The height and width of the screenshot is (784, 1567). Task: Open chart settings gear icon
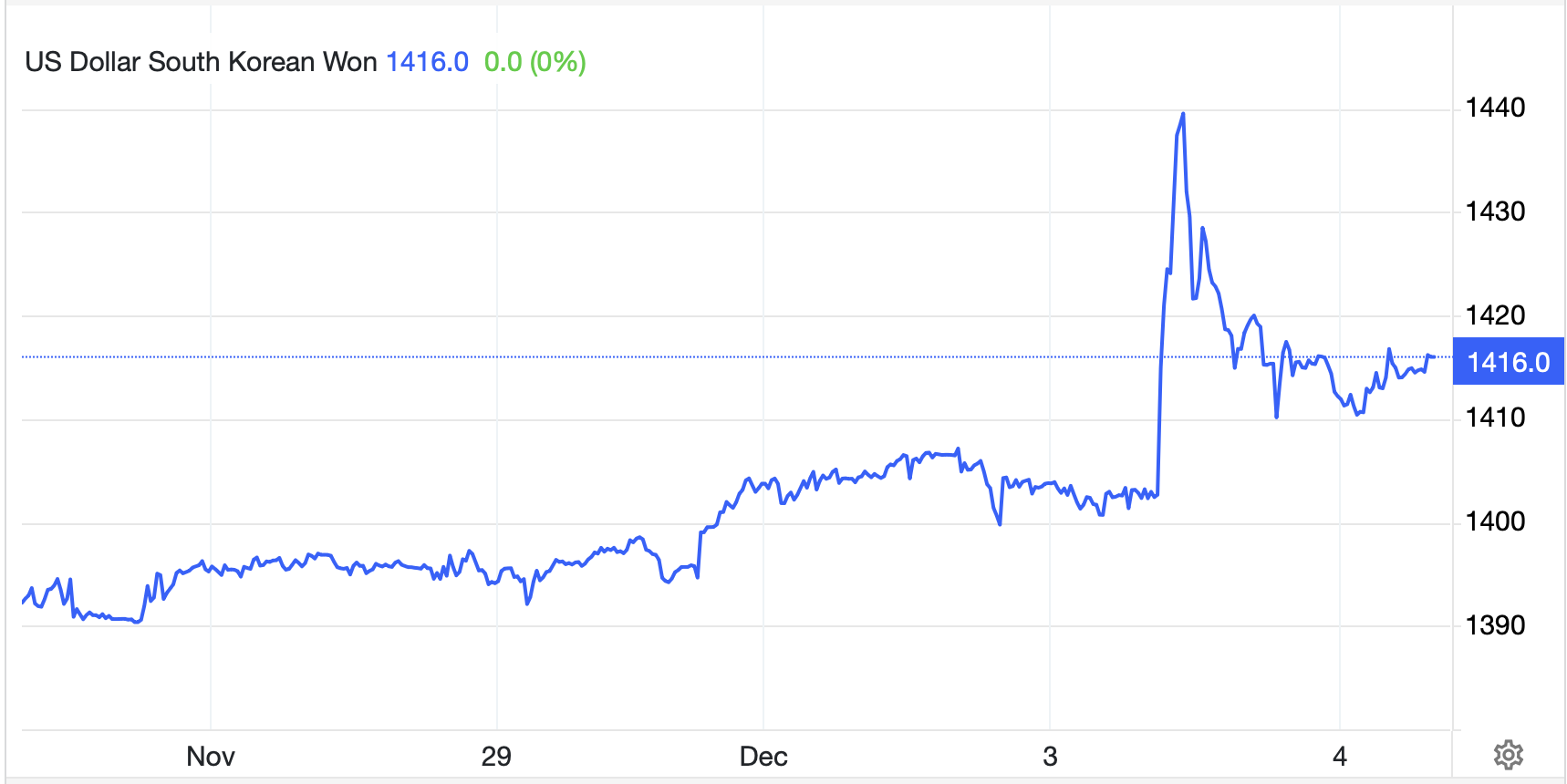1508,755
